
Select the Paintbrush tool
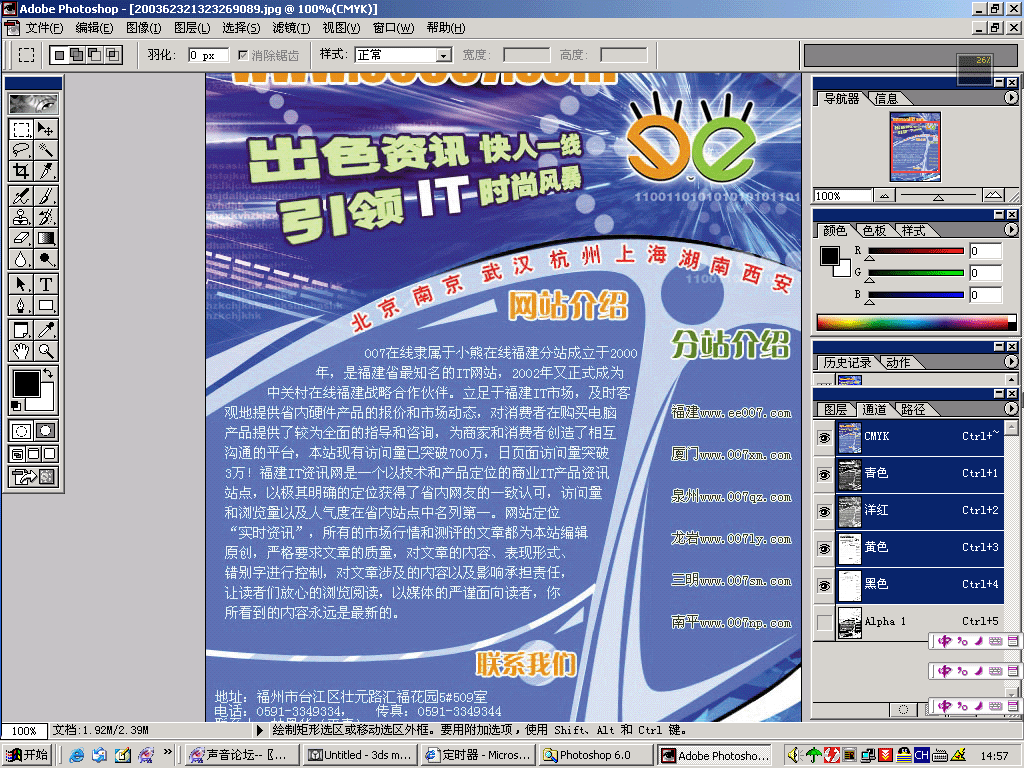click(46, 196)
